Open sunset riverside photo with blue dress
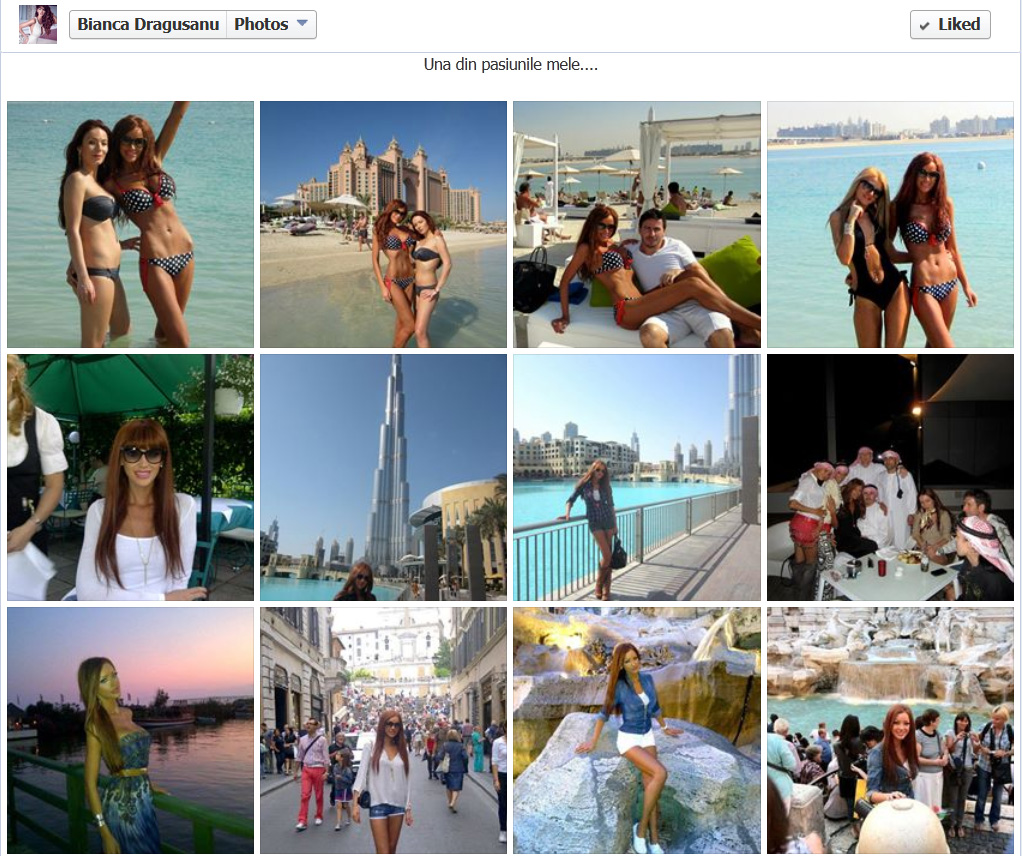Viewport: 1022px width, 856px height. pyautogui.click(x=130, y=730)
